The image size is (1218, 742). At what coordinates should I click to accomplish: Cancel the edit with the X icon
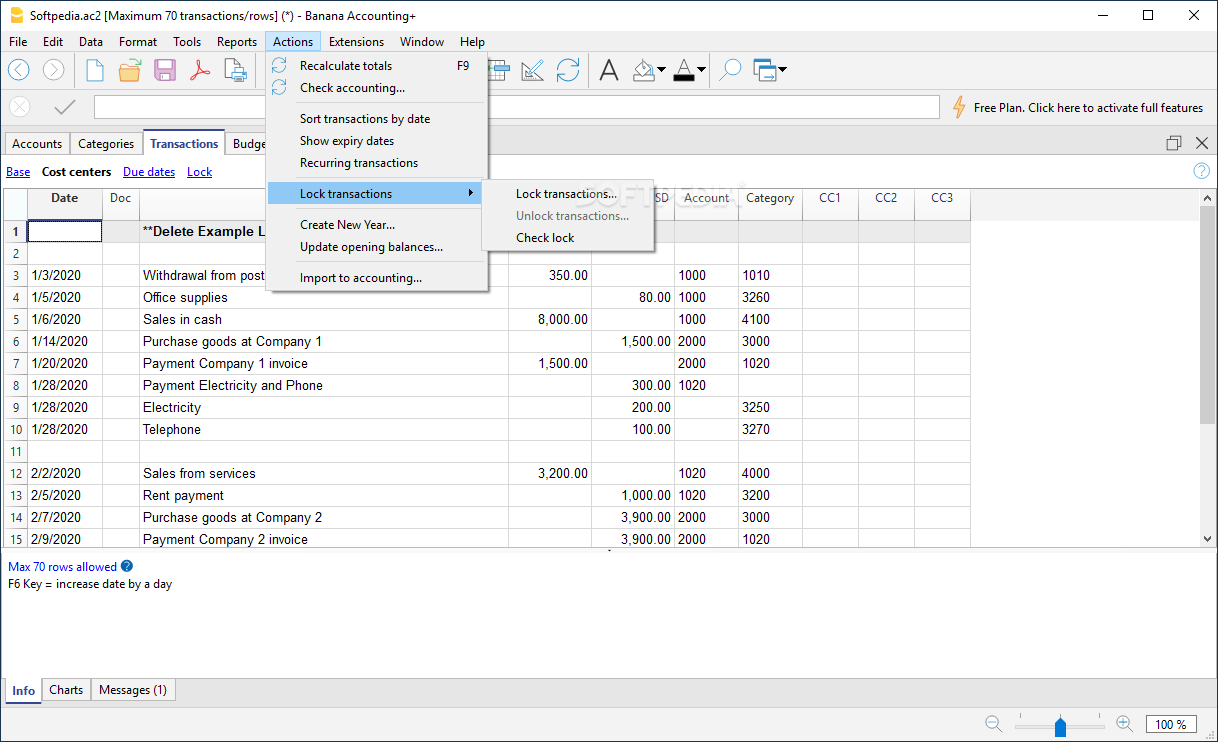(x=19, y=107)
